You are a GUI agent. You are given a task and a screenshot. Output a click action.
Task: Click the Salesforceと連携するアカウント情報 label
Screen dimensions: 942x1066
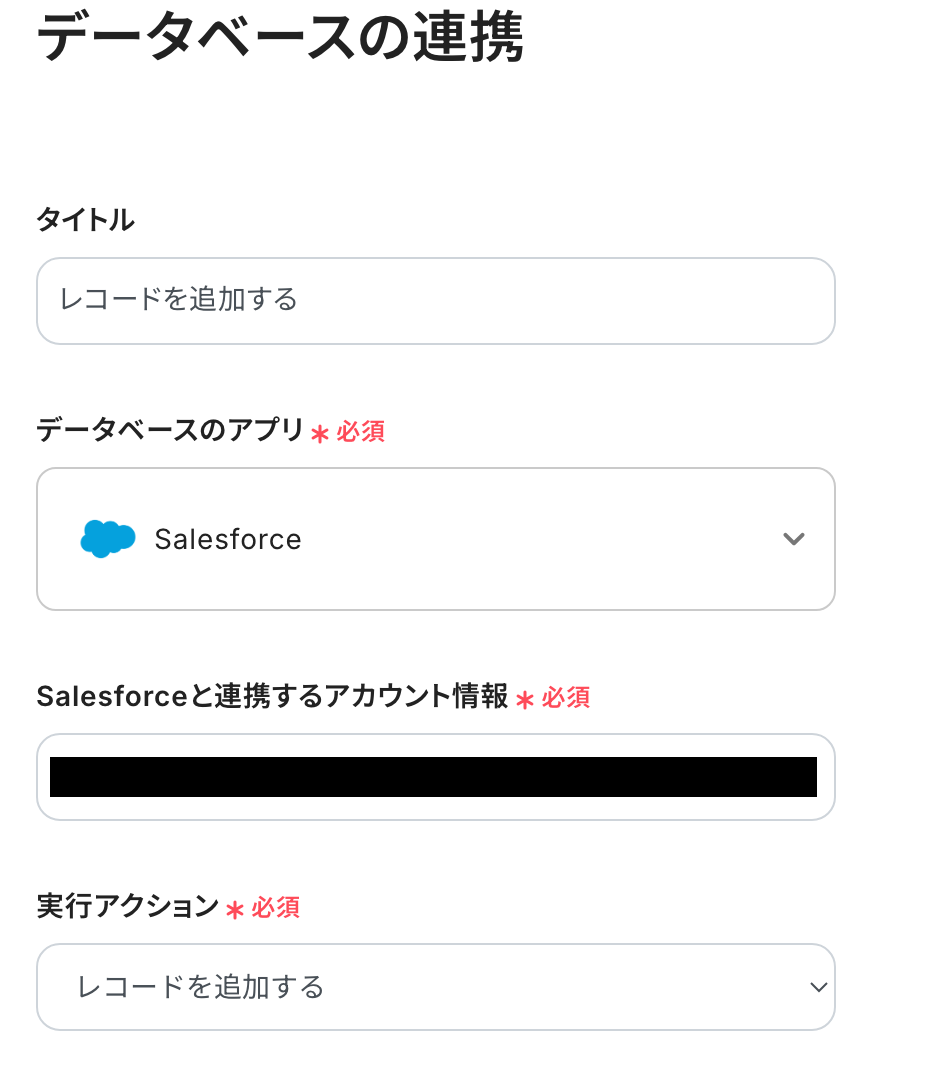(272, 697)
